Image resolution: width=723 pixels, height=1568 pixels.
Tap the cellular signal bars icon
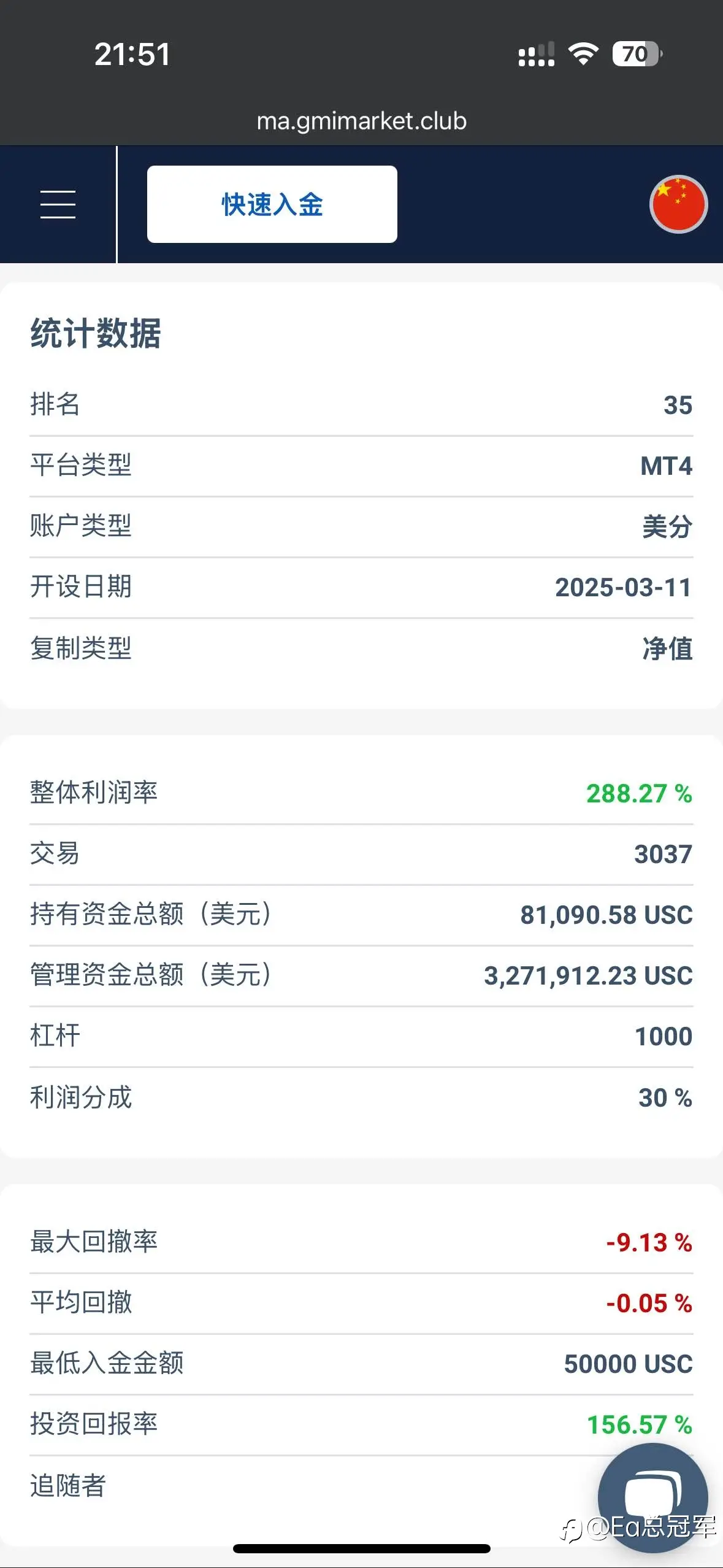pyautogui.click(x=537, y=54)
